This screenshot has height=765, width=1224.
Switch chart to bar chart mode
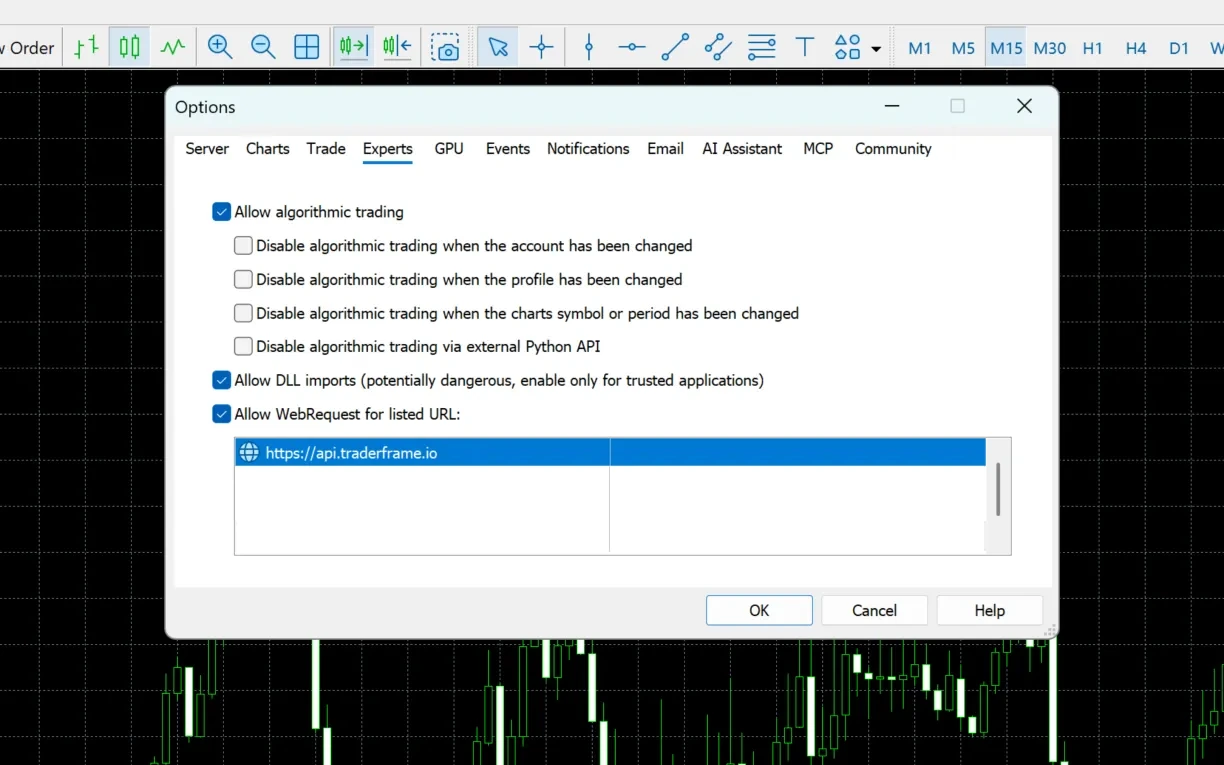pyautogui.click(x=87, y=47)
